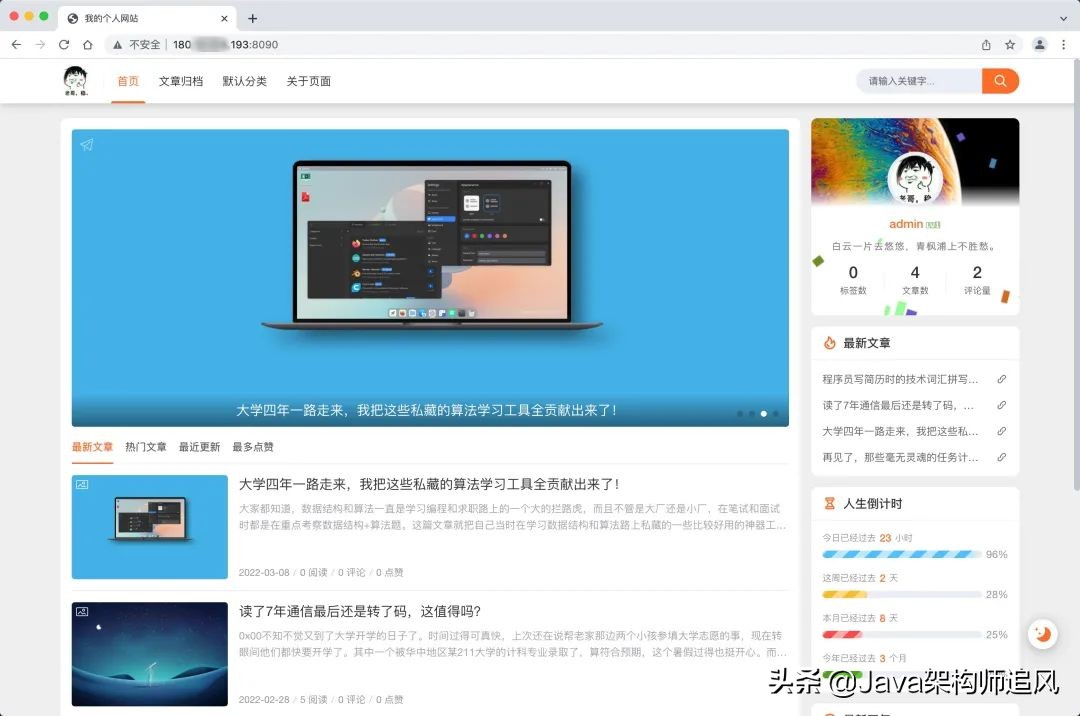Viewport: 1080px width, 716px height.
Task: Click the paperclip icon next to 程序员写简历 article
Action: pyautogui.click(x=1002, y=378)
